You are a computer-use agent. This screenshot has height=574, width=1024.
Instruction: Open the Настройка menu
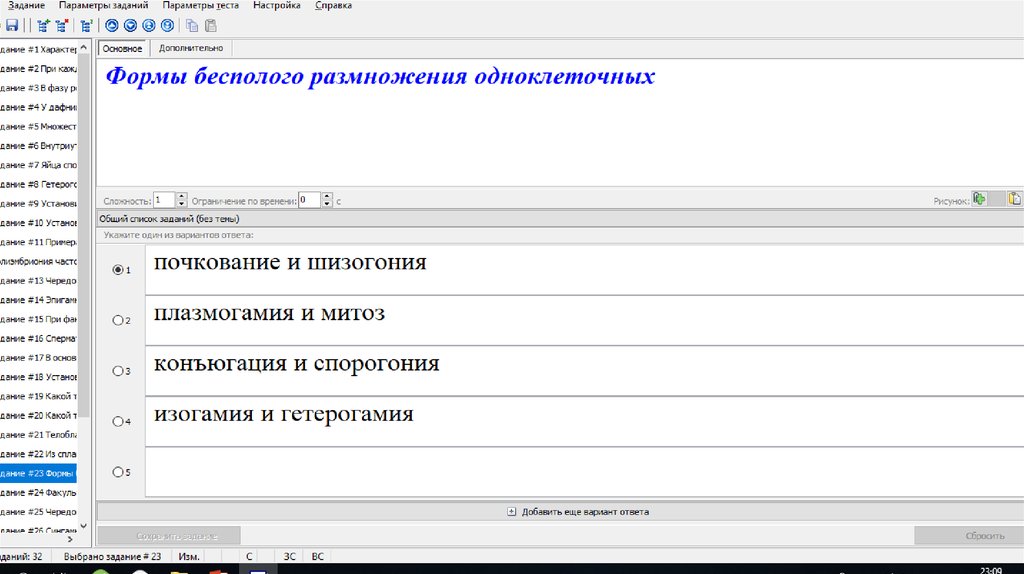277,6
